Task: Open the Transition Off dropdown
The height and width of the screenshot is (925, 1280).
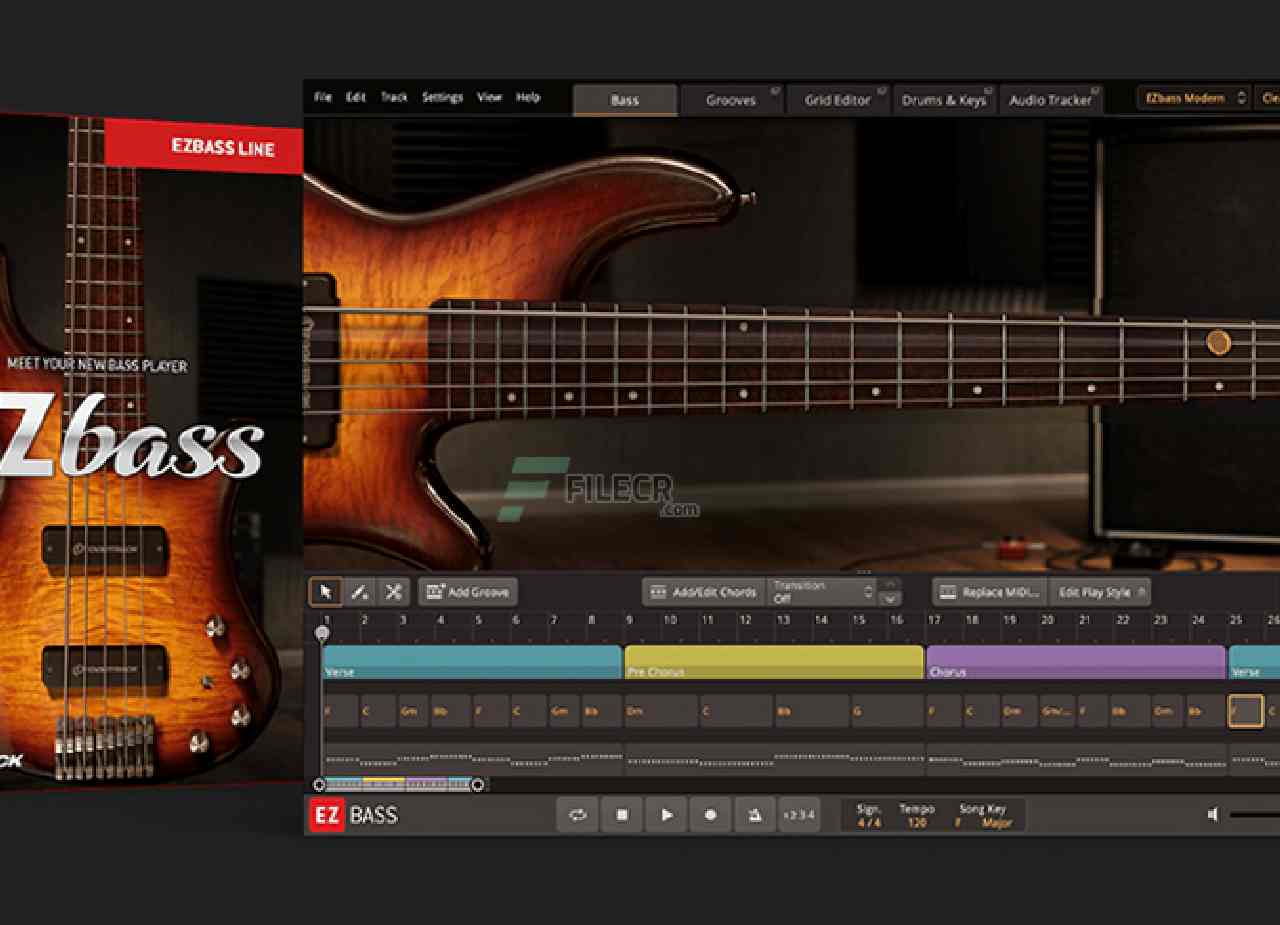Action: [x=821, y=592]
